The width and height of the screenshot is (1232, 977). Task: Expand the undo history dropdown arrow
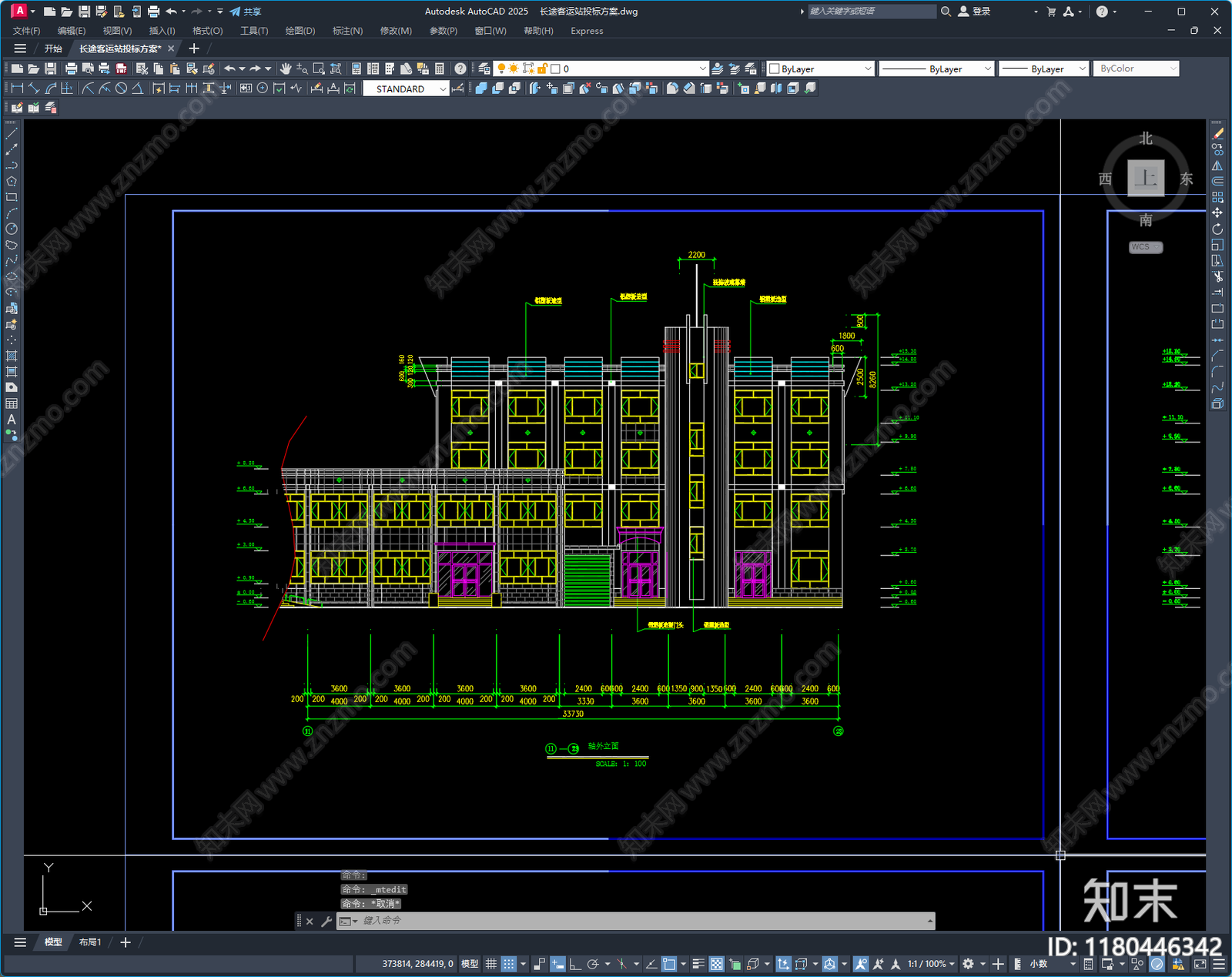point(242,69)
